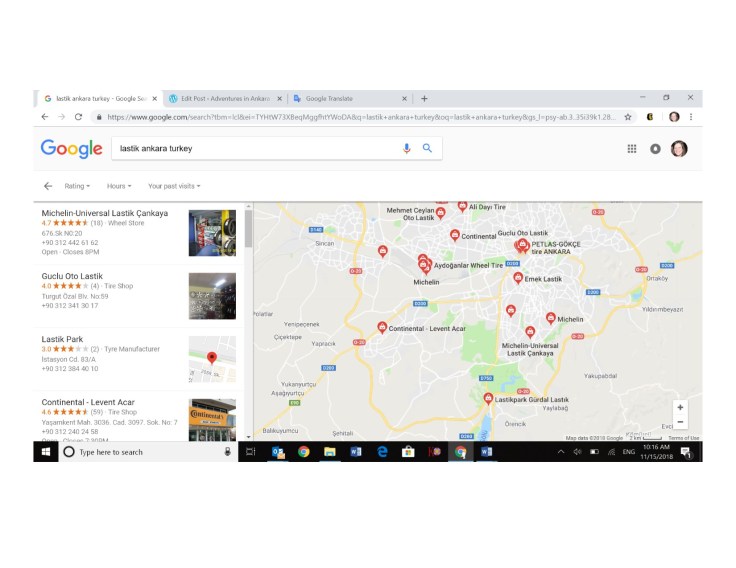Open Michelin-Universal Lastik Çankaya listing
The width and height of the screenshot is (736, 568).
tap(105, 213)
